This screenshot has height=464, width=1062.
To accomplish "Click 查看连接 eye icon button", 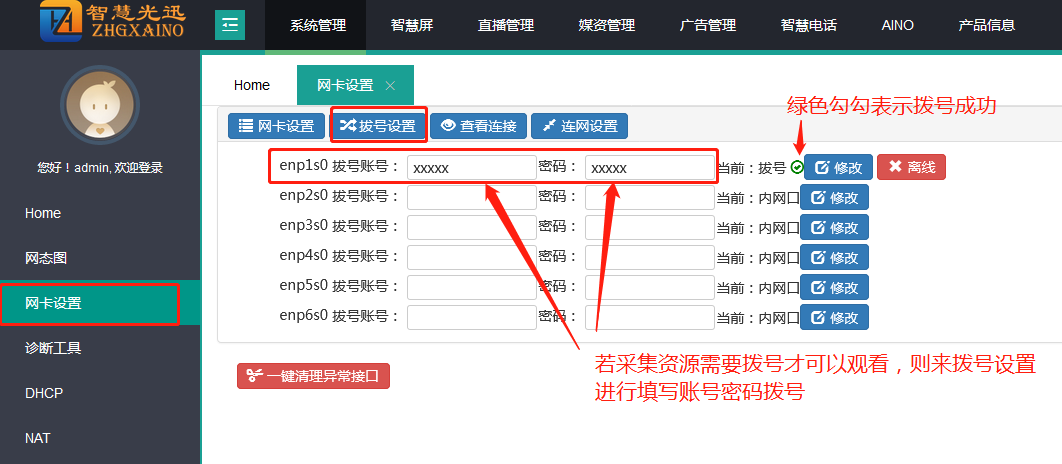I will 478,126.
